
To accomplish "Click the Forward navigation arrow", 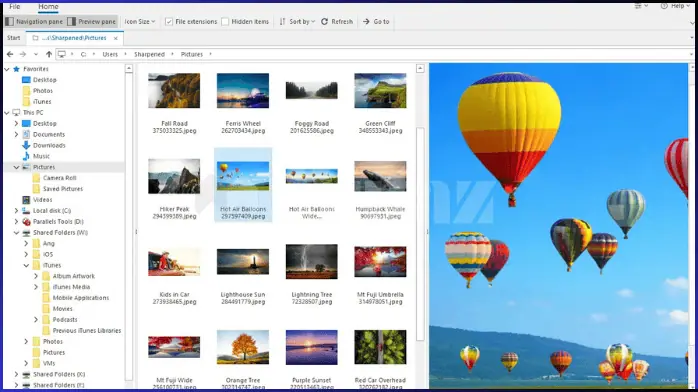I will click(x=23, y=54).
